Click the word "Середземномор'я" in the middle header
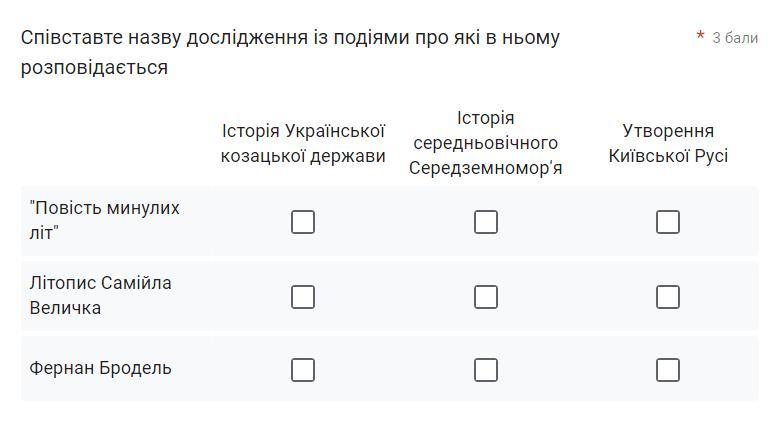The width and height of the screenshot is (780, 446). (486, 168)
